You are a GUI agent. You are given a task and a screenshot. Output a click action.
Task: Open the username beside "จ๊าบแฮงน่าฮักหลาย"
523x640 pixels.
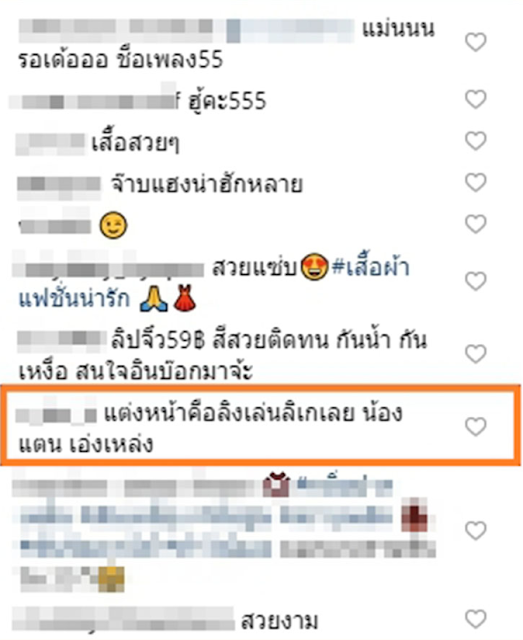point(60,186)
